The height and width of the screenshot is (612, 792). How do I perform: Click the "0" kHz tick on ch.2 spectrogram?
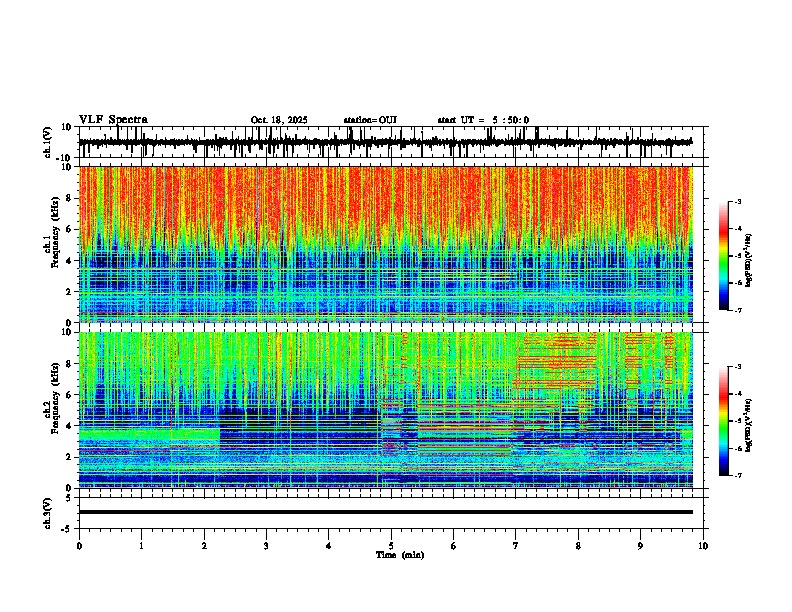pos(70,488)
